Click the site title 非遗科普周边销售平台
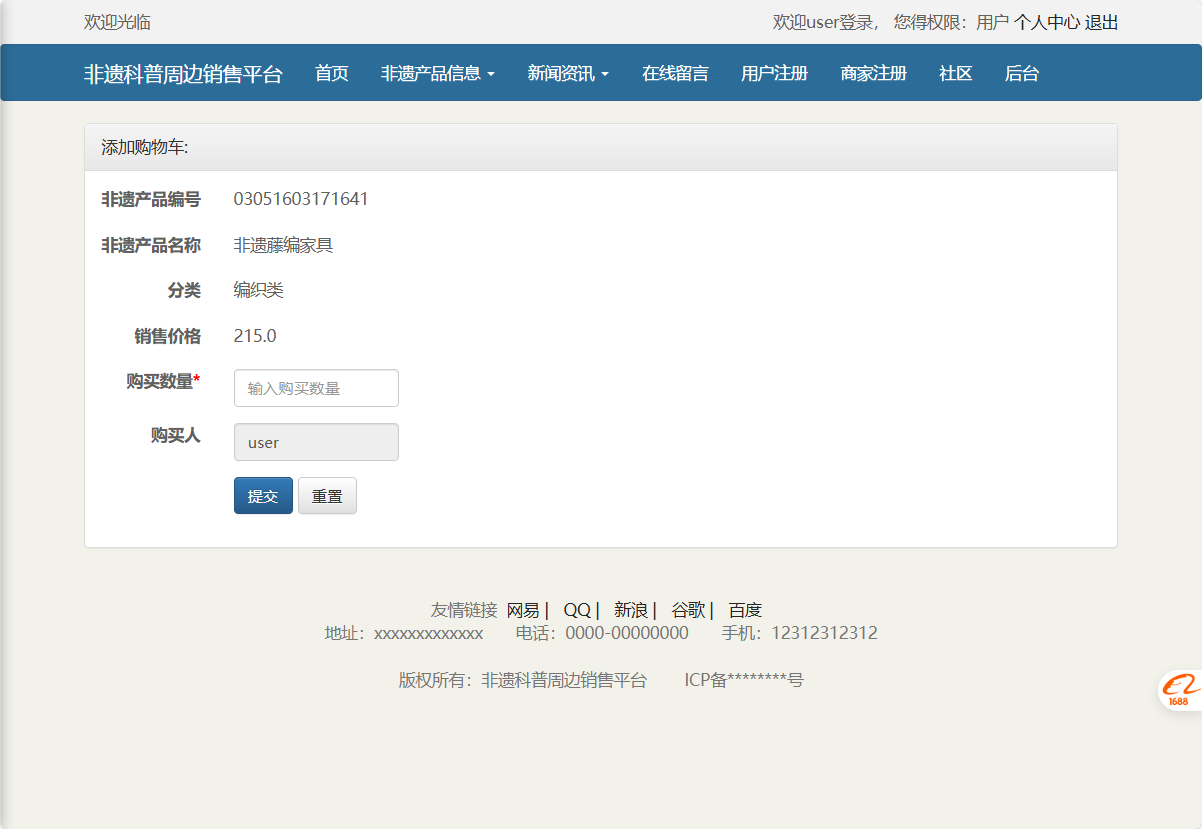 pyautogui.click(x=183, y=72)
